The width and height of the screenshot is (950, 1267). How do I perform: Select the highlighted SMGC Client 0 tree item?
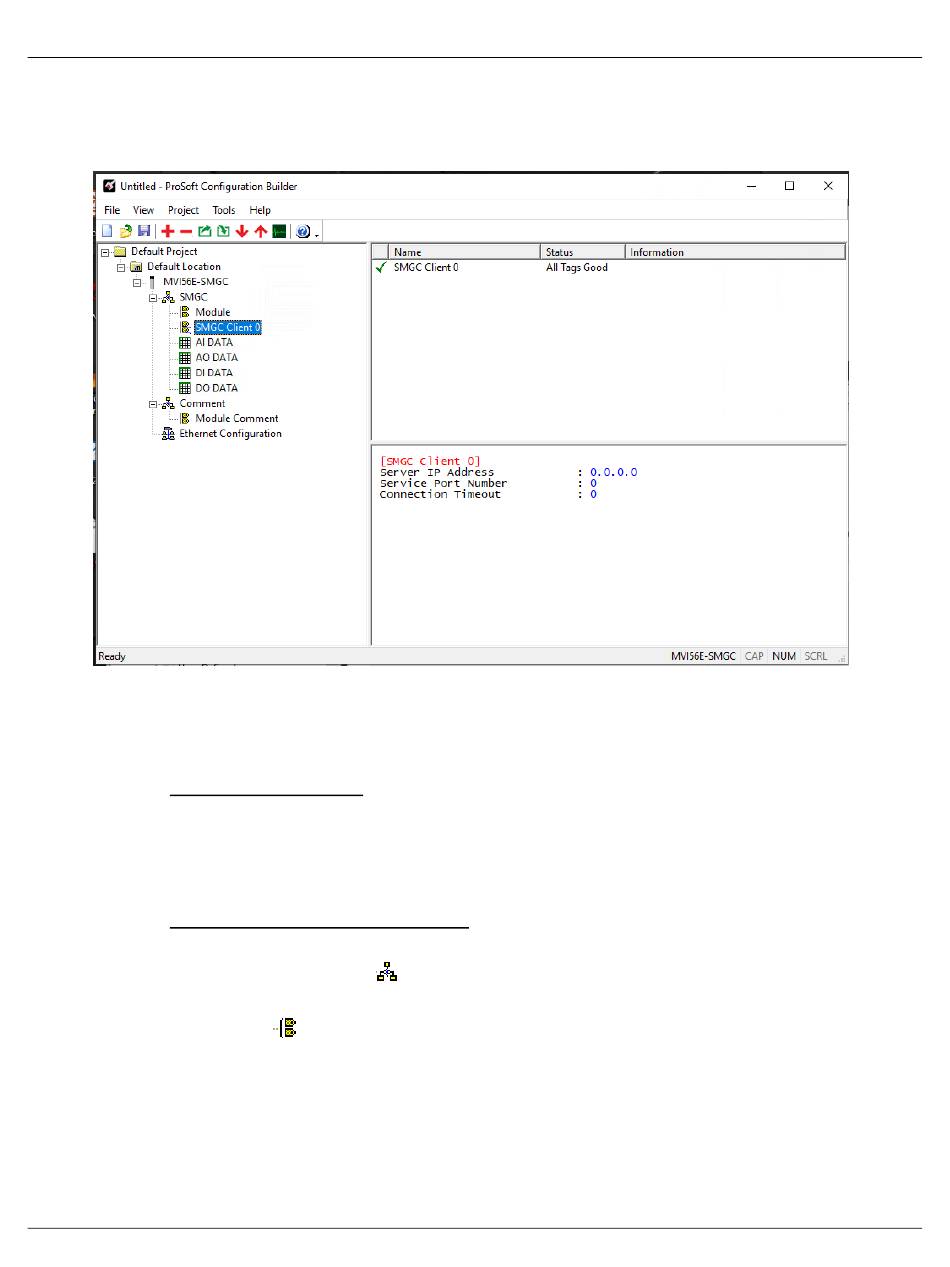pos(228,328)
